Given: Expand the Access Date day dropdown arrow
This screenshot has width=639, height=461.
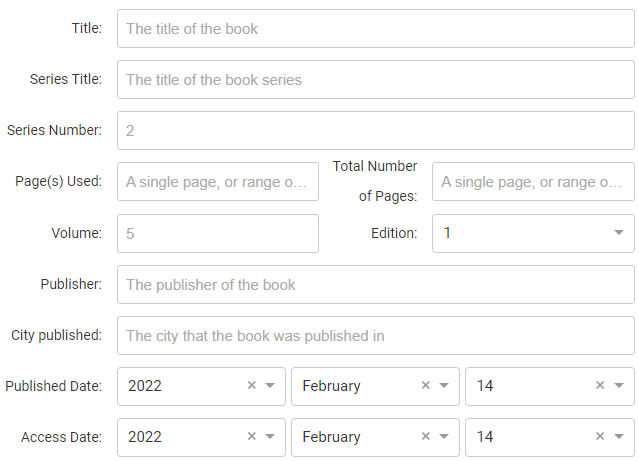Looking at the screenshot, I should (618, 438).
